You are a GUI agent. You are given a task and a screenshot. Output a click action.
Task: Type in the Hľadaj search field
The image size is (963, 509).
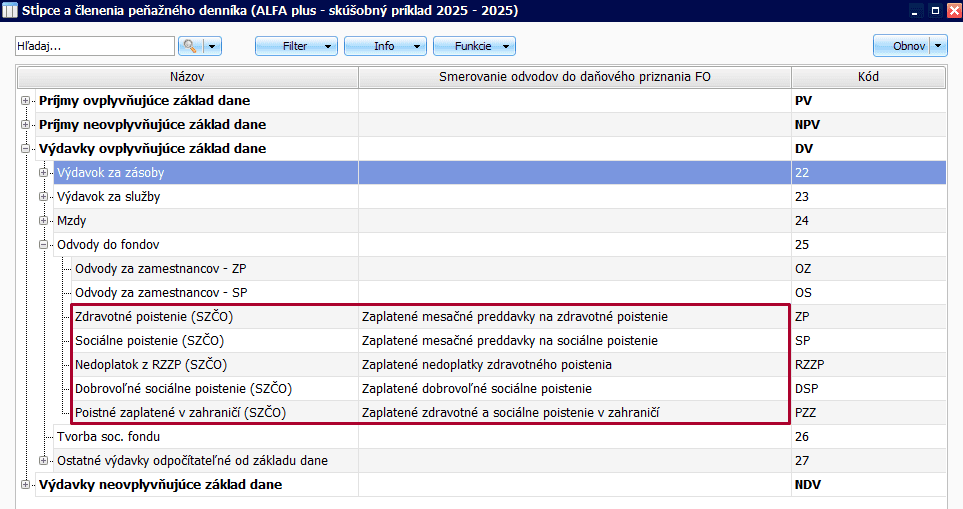pos(95,47)
